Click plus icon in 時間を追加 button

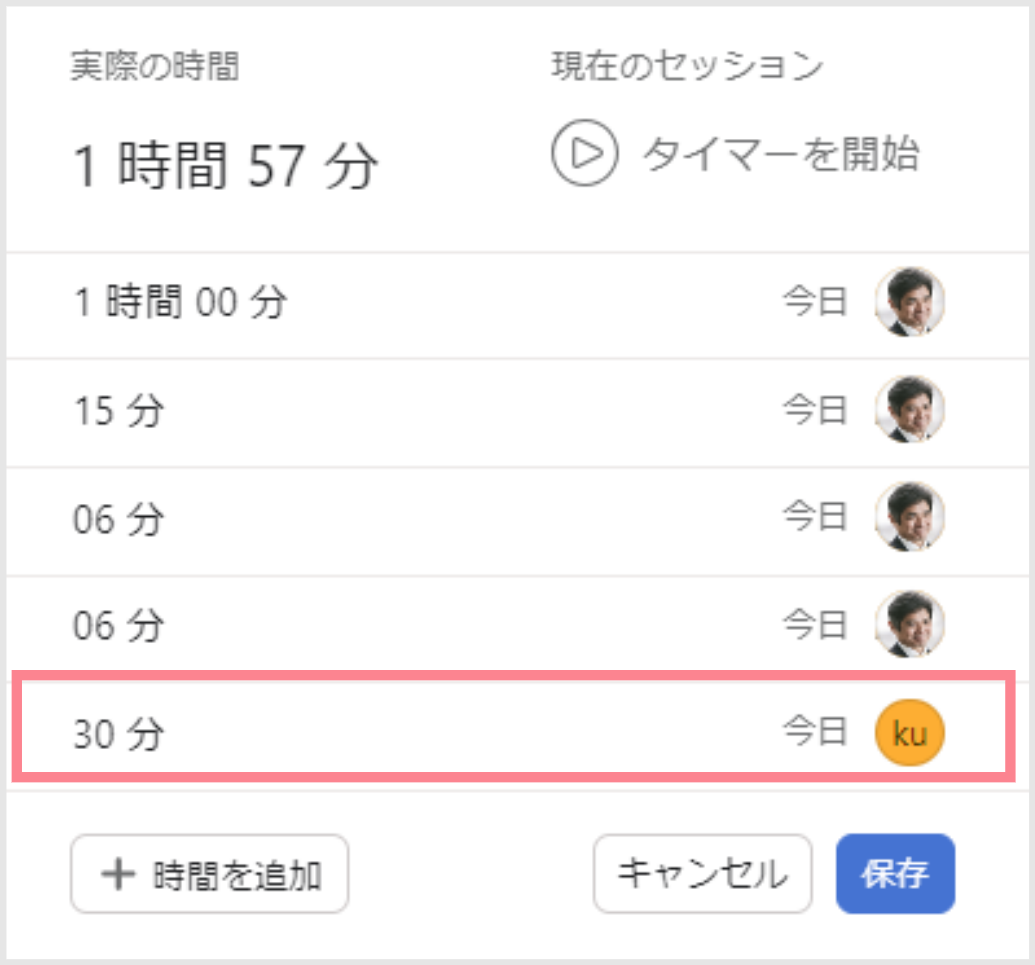pyautogui.click(x=118, y=875)
